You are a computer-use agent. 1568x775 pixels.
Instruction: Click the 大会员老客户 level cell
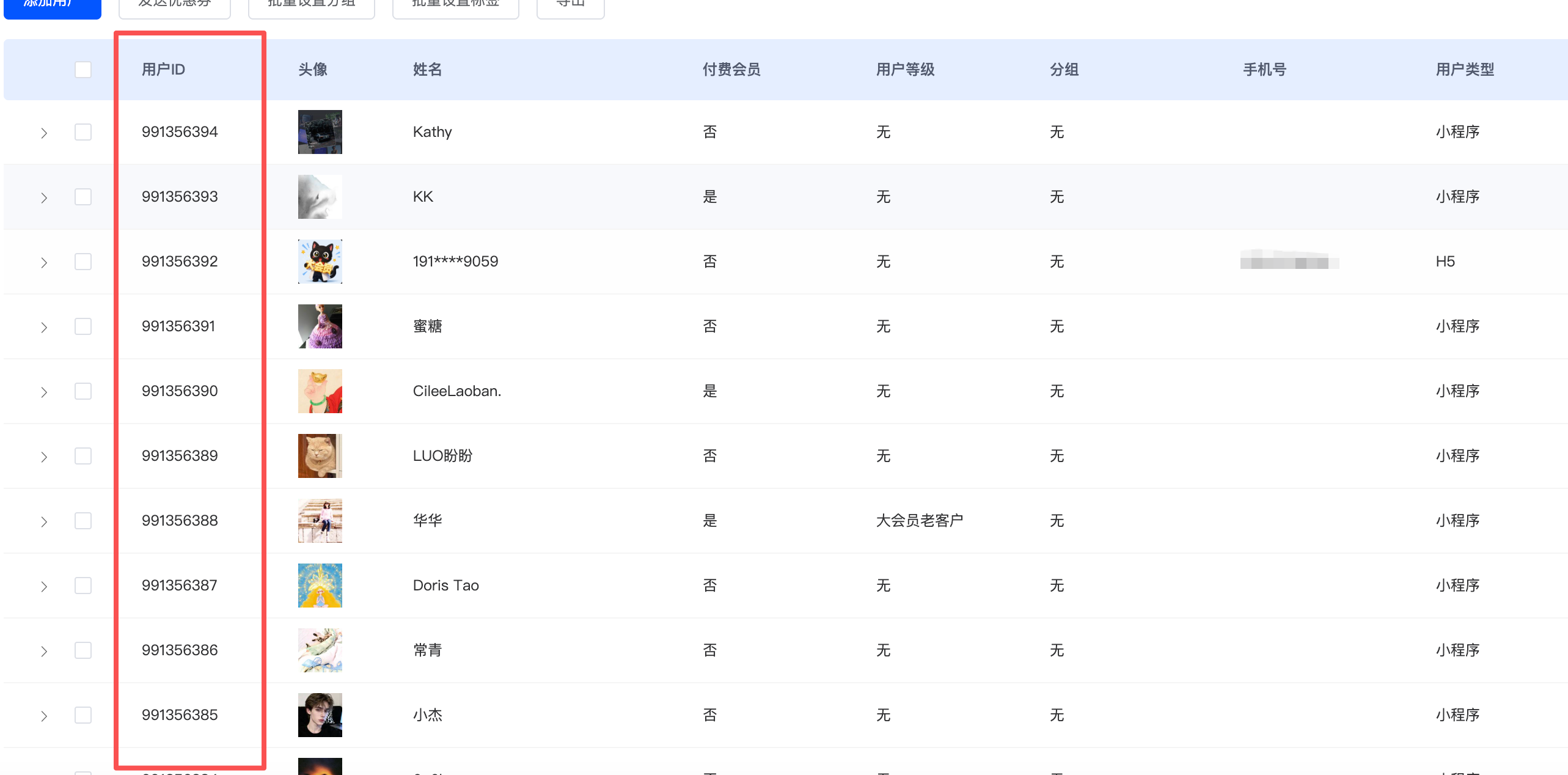pos(920,521)
